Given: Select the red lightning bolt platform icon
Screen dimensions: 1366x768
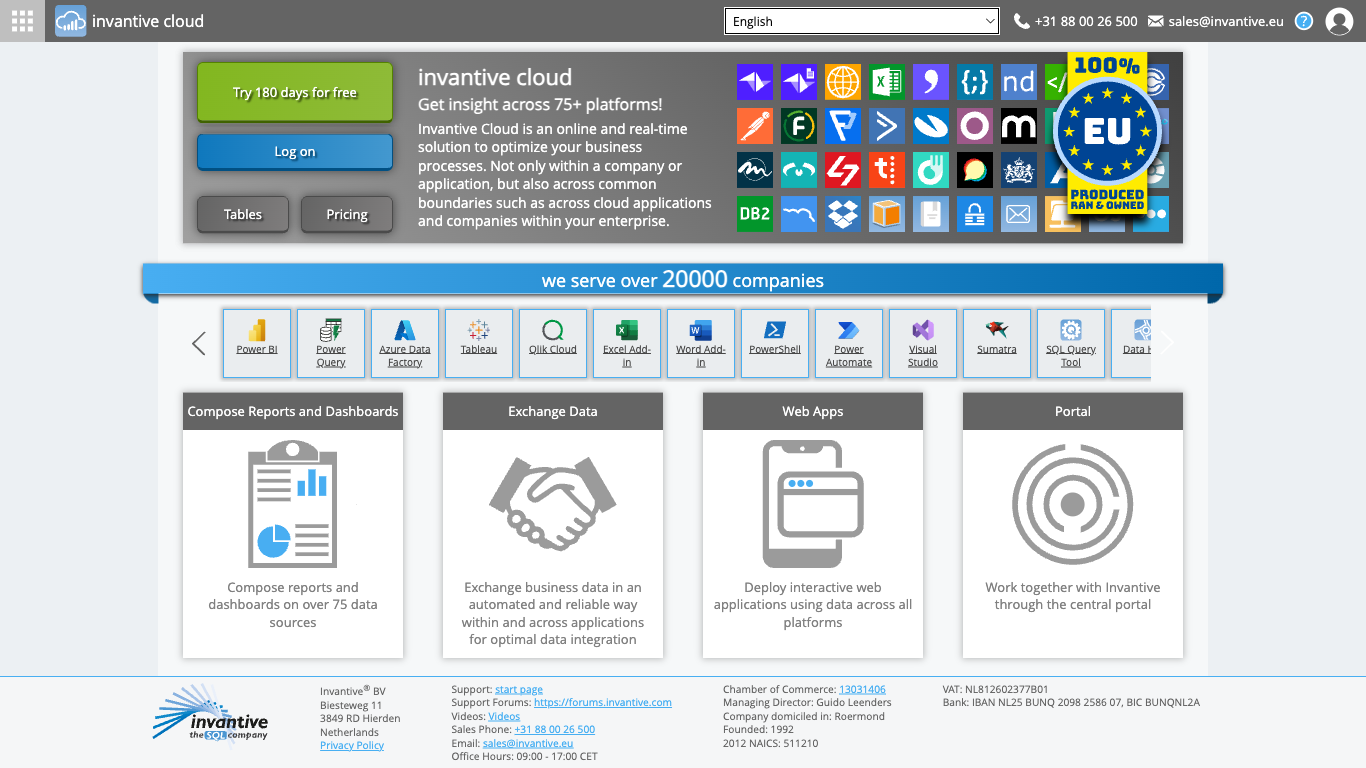Looking at the screenshot, I should (x=843, y=170).
